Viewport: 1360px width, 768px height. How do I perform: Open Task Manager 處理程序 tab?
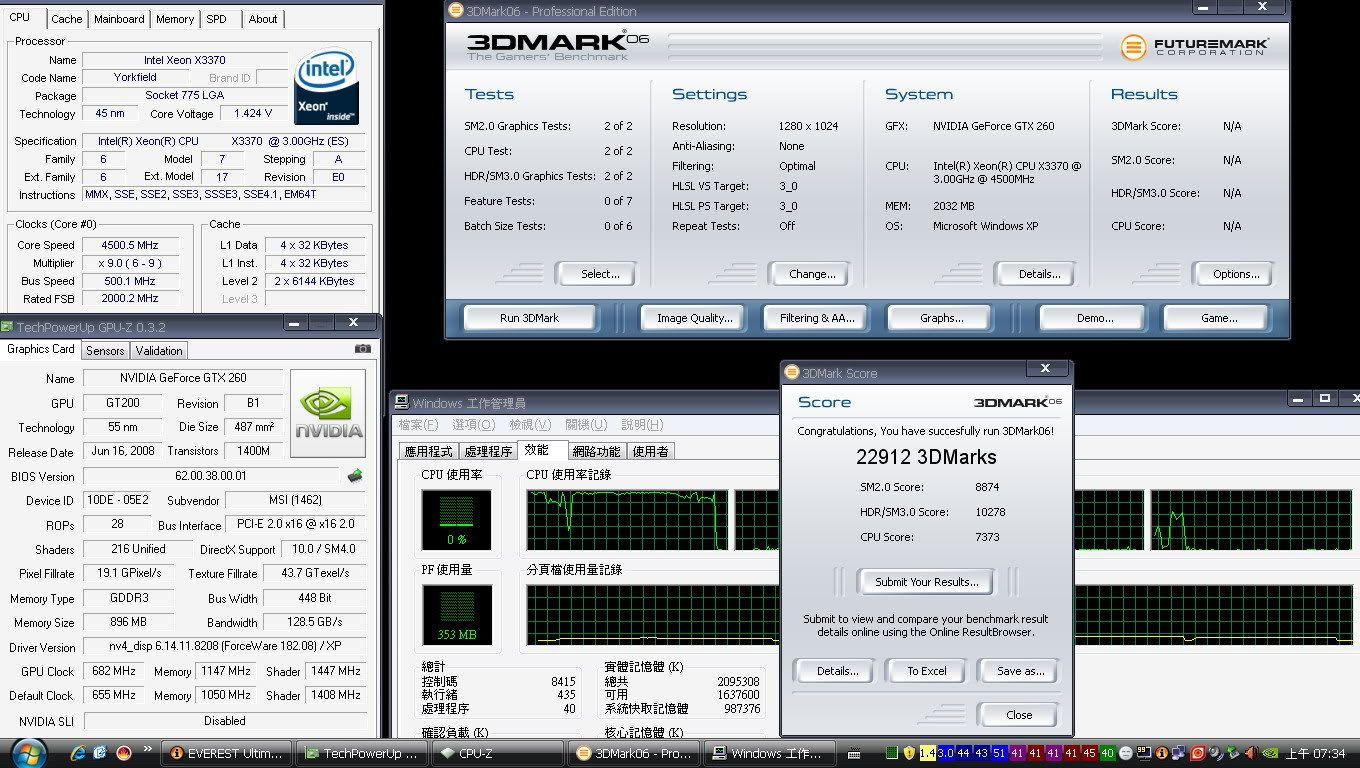(x=488, y=452)
